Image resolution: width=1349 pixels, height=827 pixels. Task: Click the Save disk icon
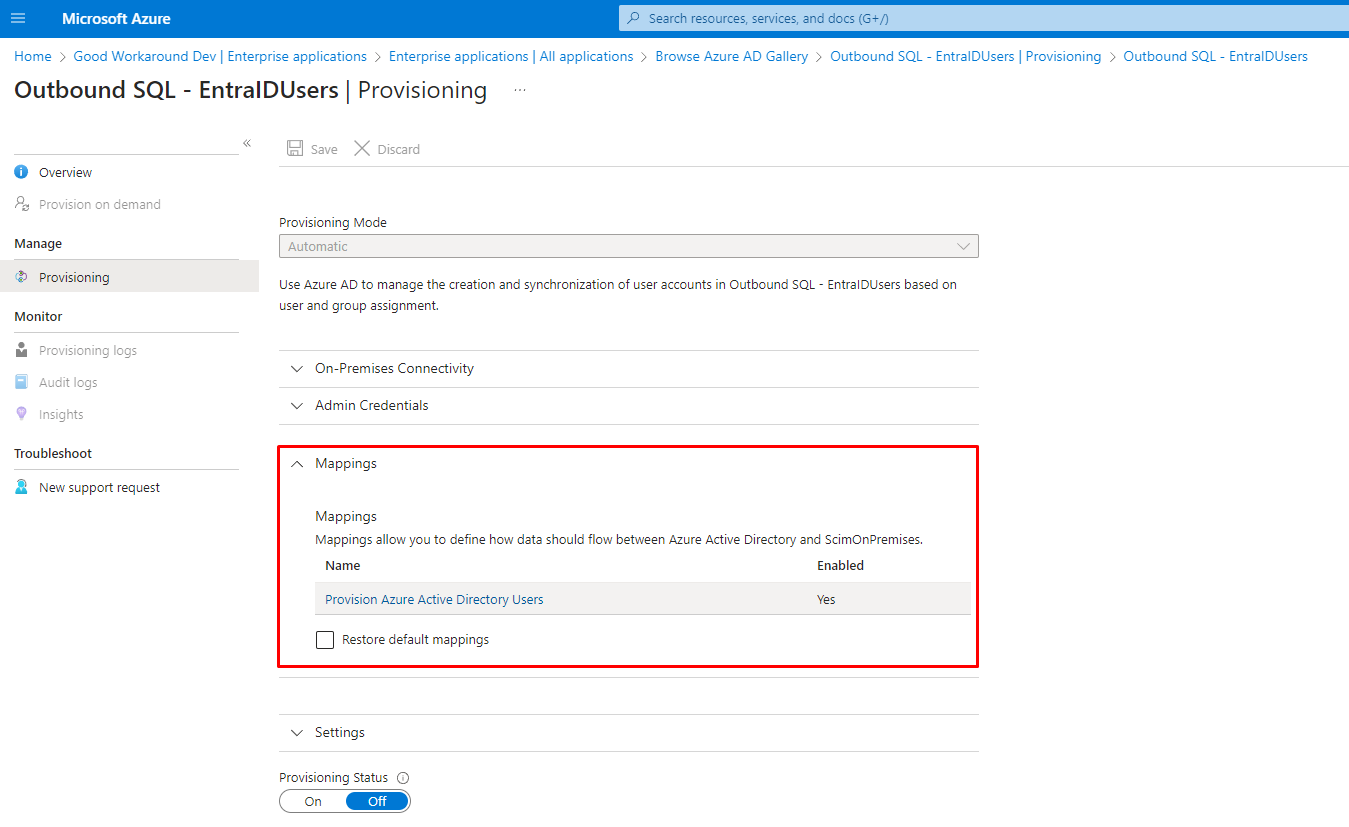coord(295,149)
